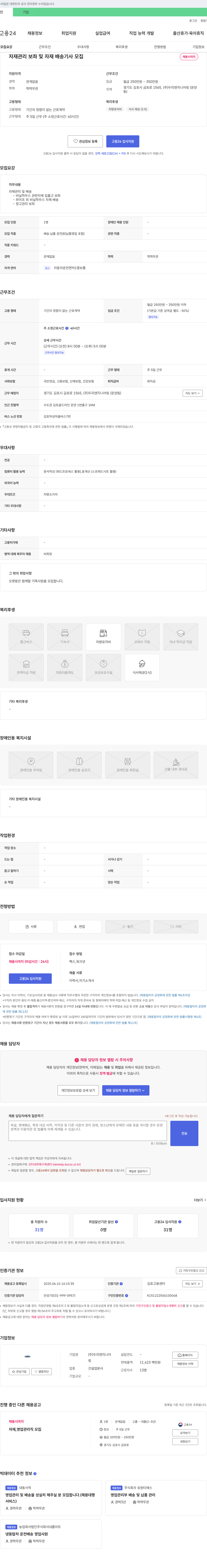The image size is (207, 1568).
Task: Open the 통근버스 welfare icon card
Action: [x=26, y=637]
